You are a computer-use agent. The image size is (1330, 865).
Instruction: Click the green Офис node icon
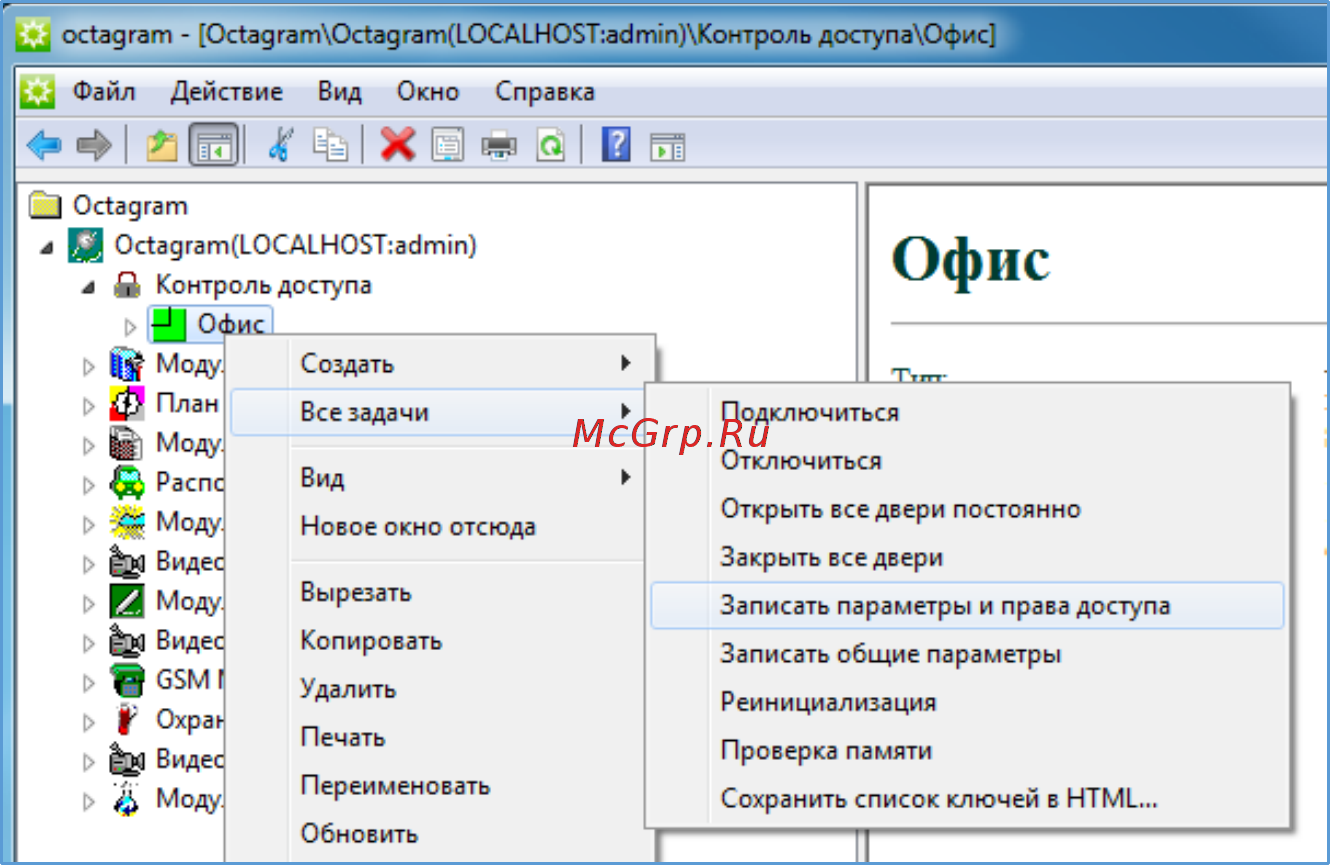point(170,325)
